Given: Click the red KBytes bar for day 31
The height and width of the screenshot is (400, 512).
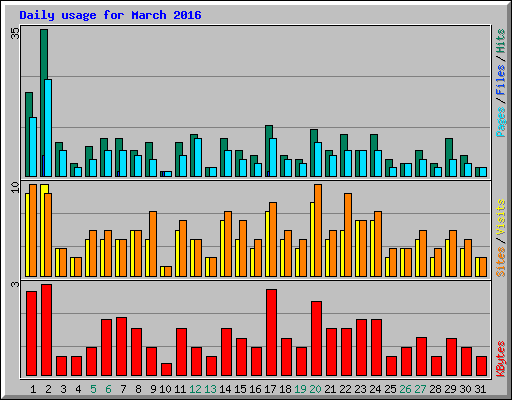Looking at the screenshot, I should 481,366.
